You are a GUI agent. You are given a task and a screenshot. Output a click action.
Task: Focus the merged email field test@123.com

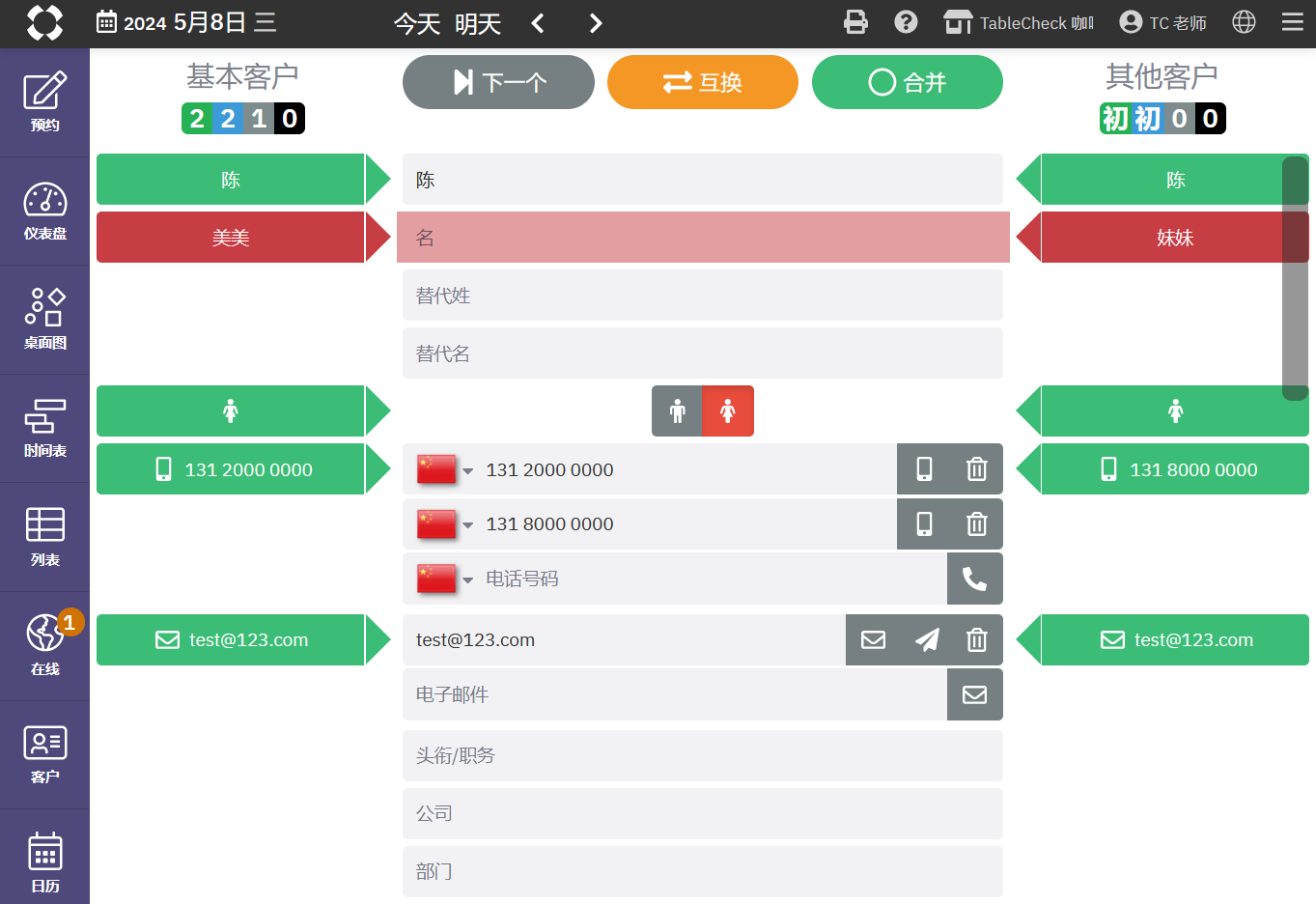point(624,640)
